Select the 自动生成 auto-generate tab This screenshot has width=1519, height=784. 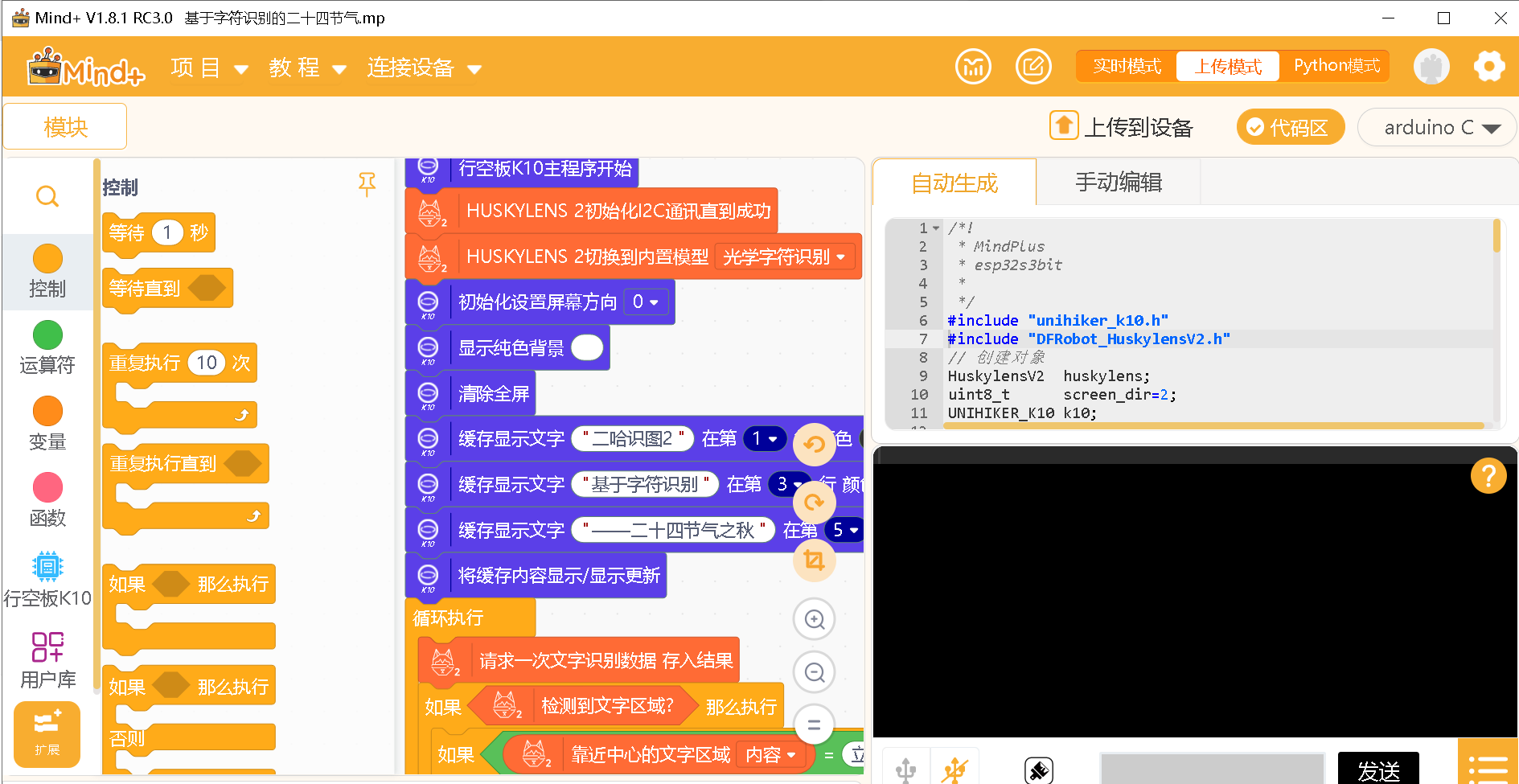pos(955,183)
